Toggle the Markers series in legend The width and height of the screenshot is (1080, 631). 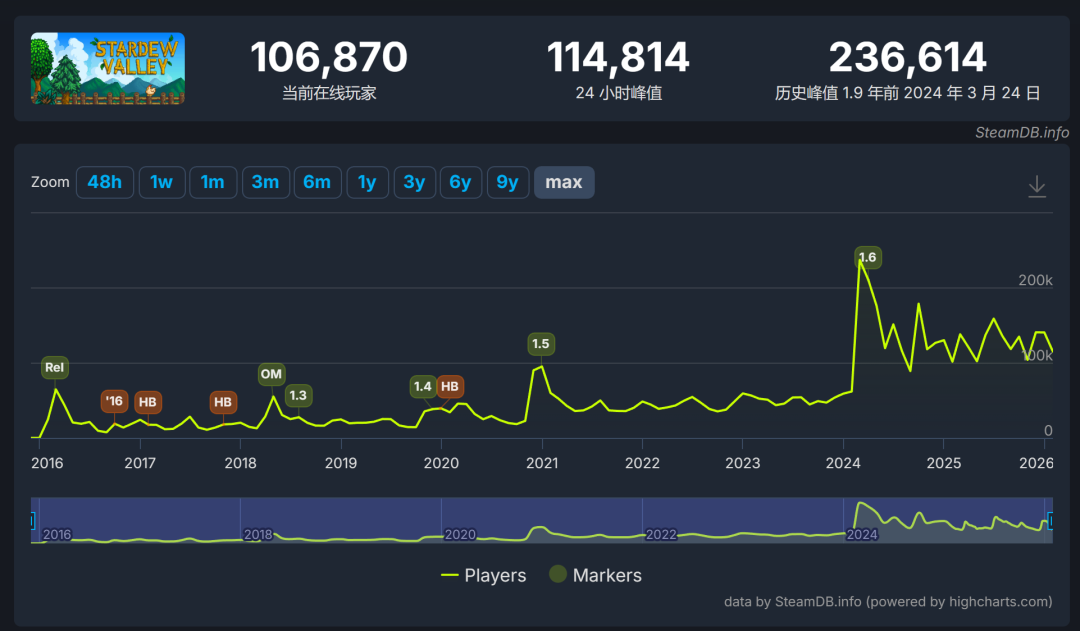595,575
